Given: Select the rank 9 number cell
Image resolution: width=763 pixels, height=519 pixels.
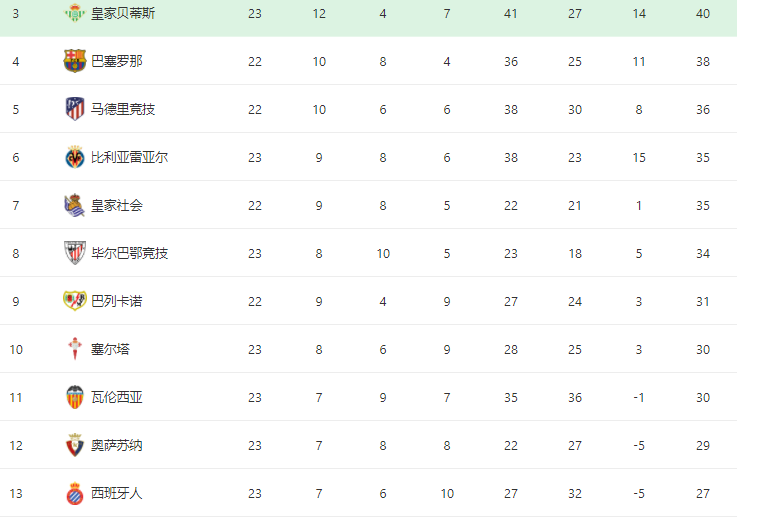Looking at the screenshot, I should 16,301.
